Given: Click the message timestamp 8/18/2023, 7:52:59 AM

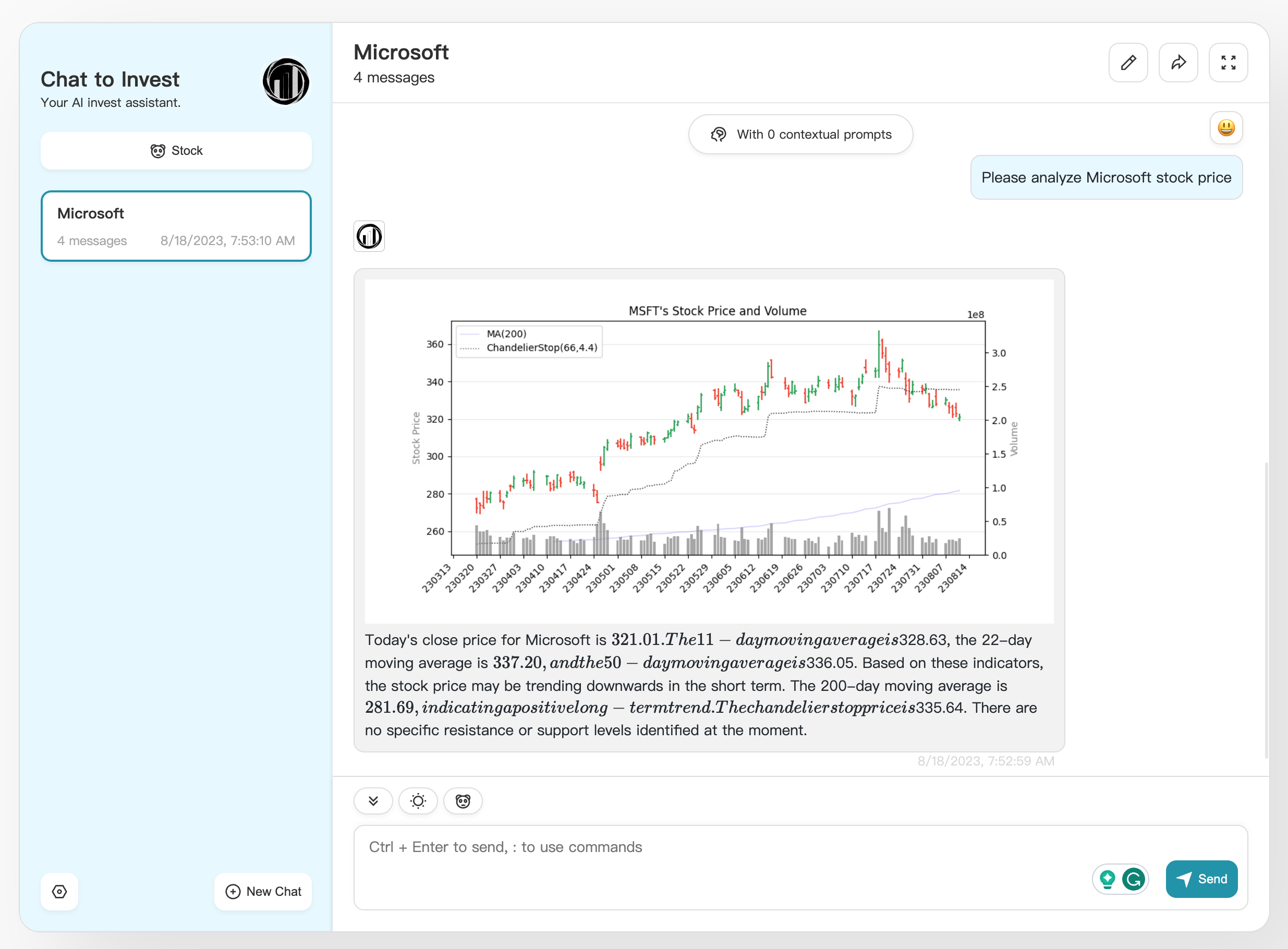Looking at the screenshot, I should (x=986, y=761).
